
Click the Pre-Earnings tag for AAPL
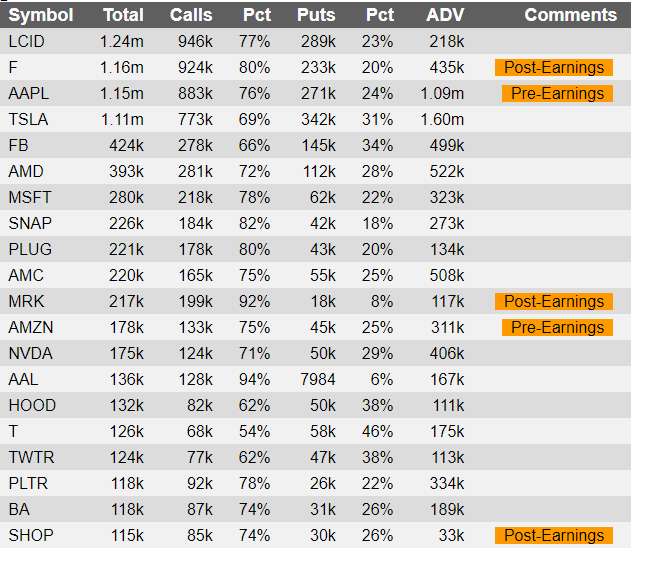pos(557,94)
